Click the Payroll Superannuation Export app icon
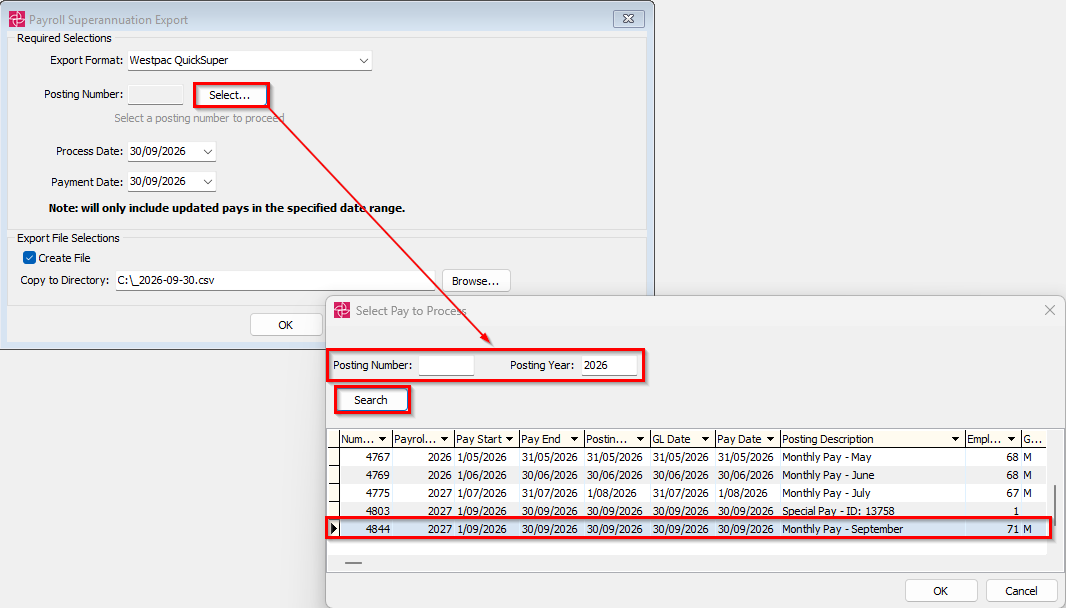 point(17,19)
